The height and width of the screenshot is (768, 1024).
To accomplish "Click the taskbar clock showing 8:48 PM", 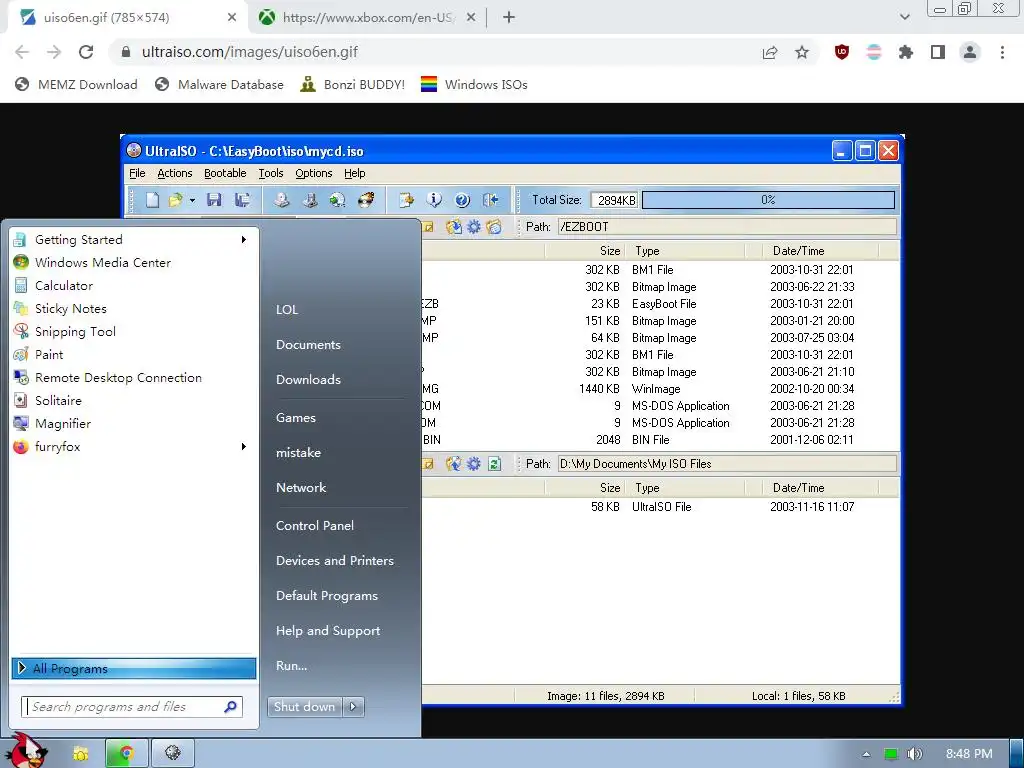I will [969, 754].
